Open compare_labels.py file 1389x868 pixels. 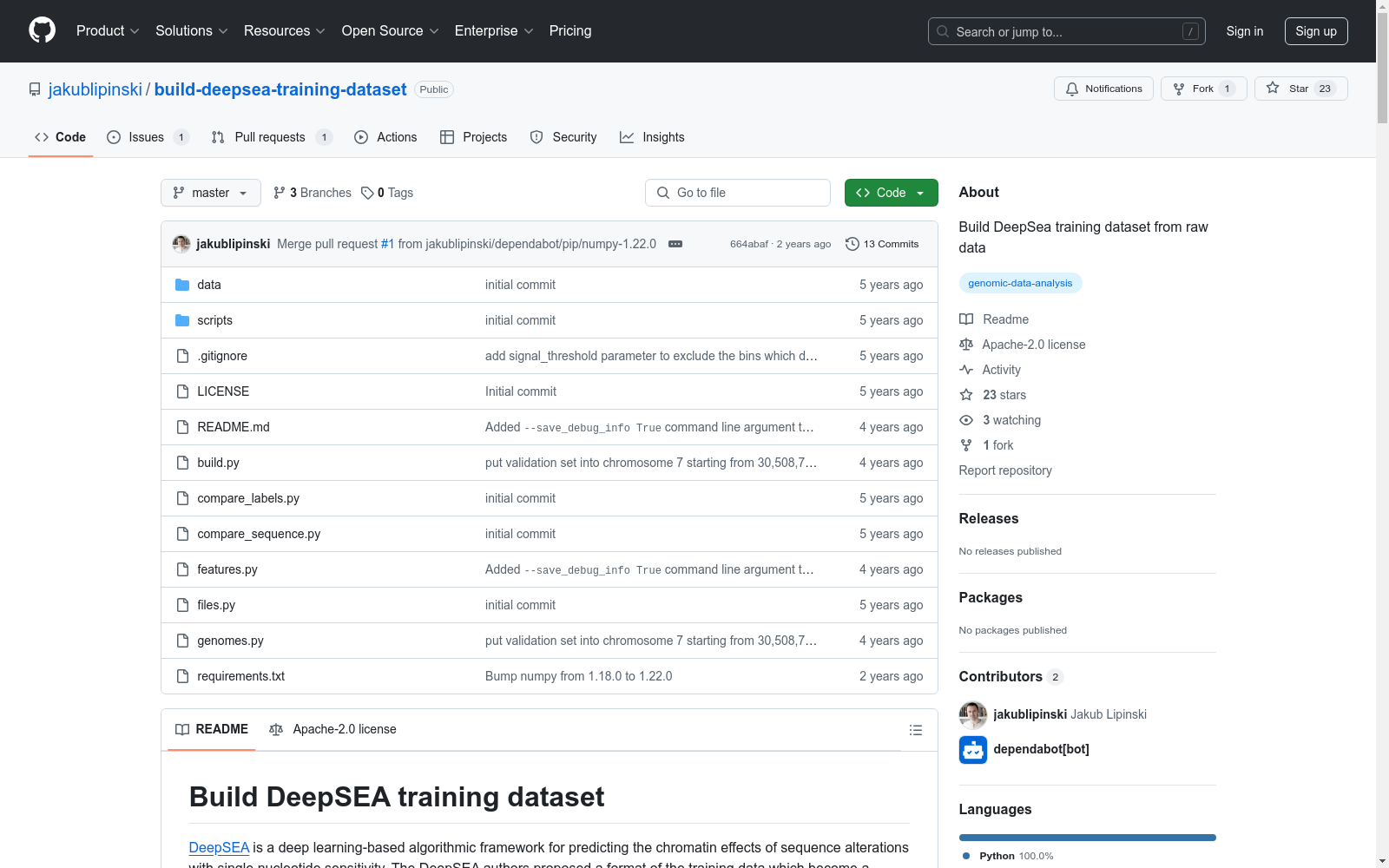click(x=248, y=498)
